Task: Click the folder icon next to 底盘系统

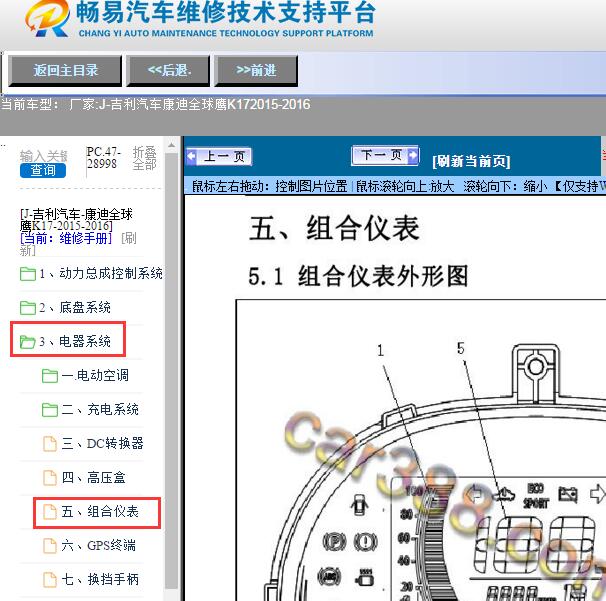Action: click(28, 308)
